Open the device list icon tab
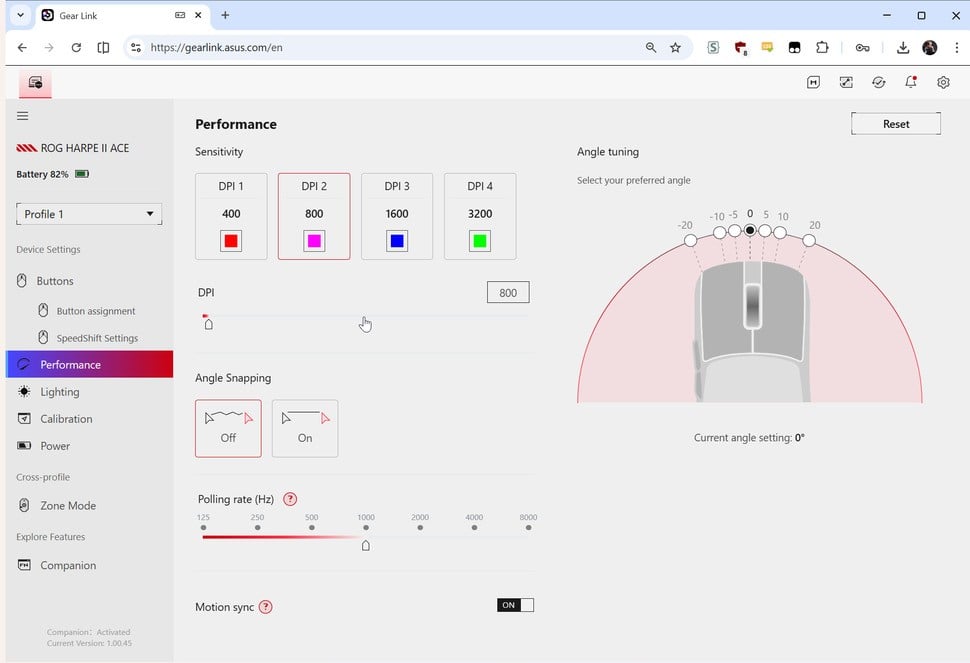970x663 pixels. click(x=35, y=83)
